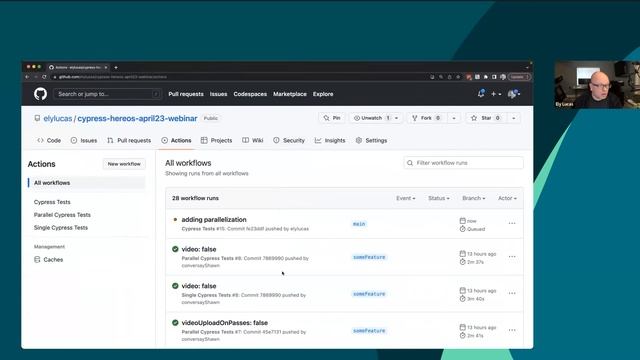The height and width of the screenshot is (360, 640).
Task: Open a new browser tab
Action: coord(116,67)
